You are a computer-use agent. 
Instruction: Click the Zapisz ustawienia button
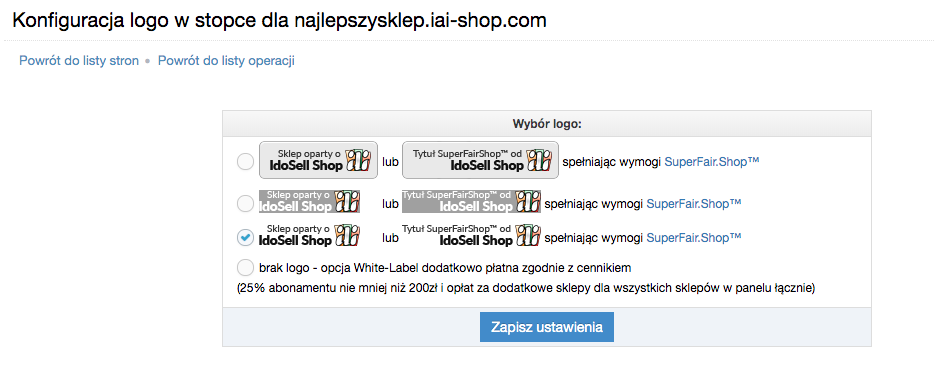(547, 327)
